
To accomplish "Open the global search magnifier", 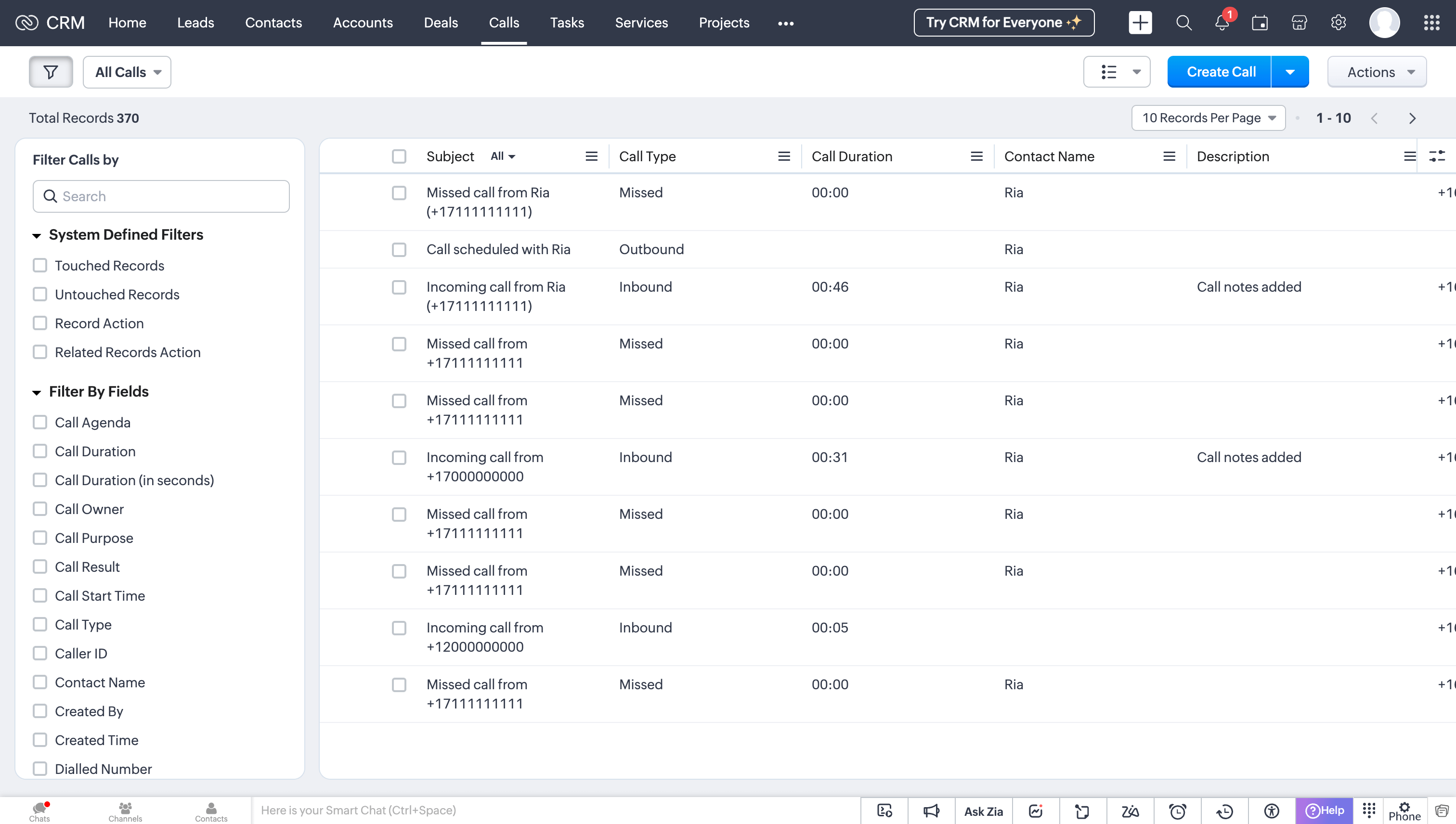I will pyautogui.click(x=1183, y=23).
